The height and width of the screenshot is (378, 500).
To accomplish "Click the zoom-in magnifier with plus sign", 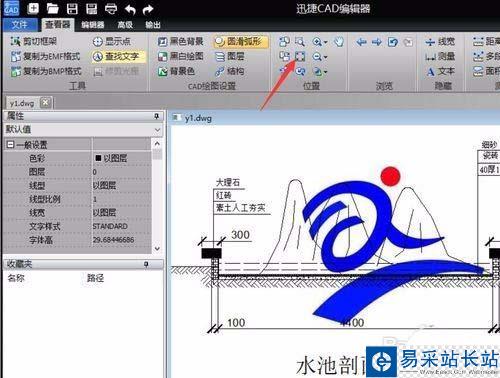I will tap(317, 42).
